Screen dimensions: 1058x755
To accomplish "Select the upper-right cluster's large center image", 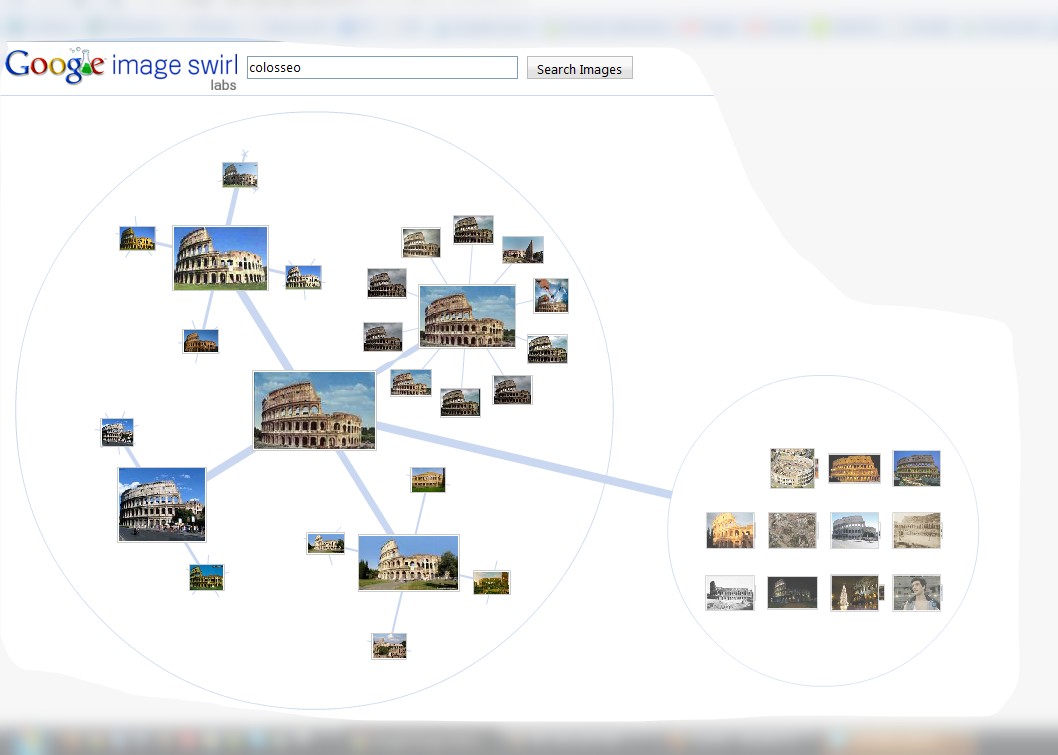I will (x=467, y=316).
